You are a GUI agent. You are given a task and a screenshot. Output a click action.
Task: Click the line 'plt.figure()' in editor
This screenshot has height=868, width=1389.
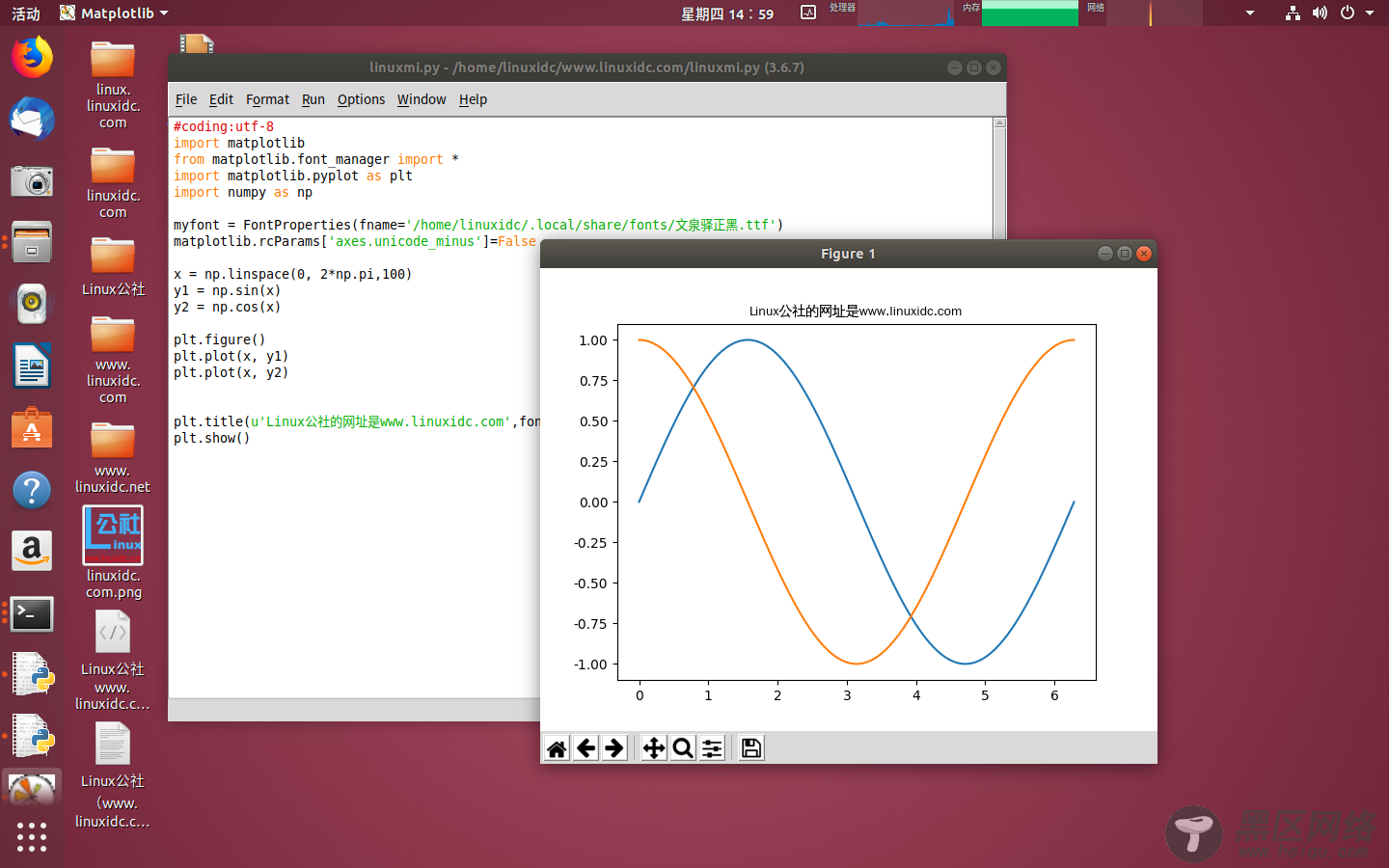click(220, 339)
